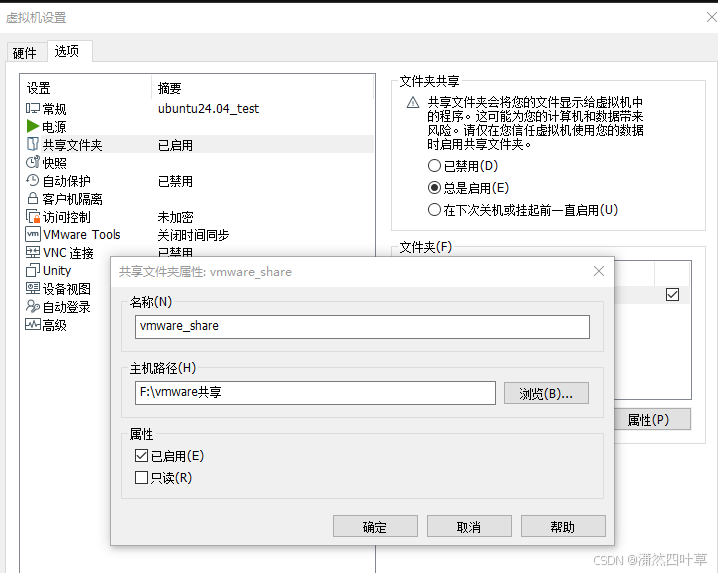Click the 浏览(B)... browse button
The image size is (718, 573).
coord(546,393)
